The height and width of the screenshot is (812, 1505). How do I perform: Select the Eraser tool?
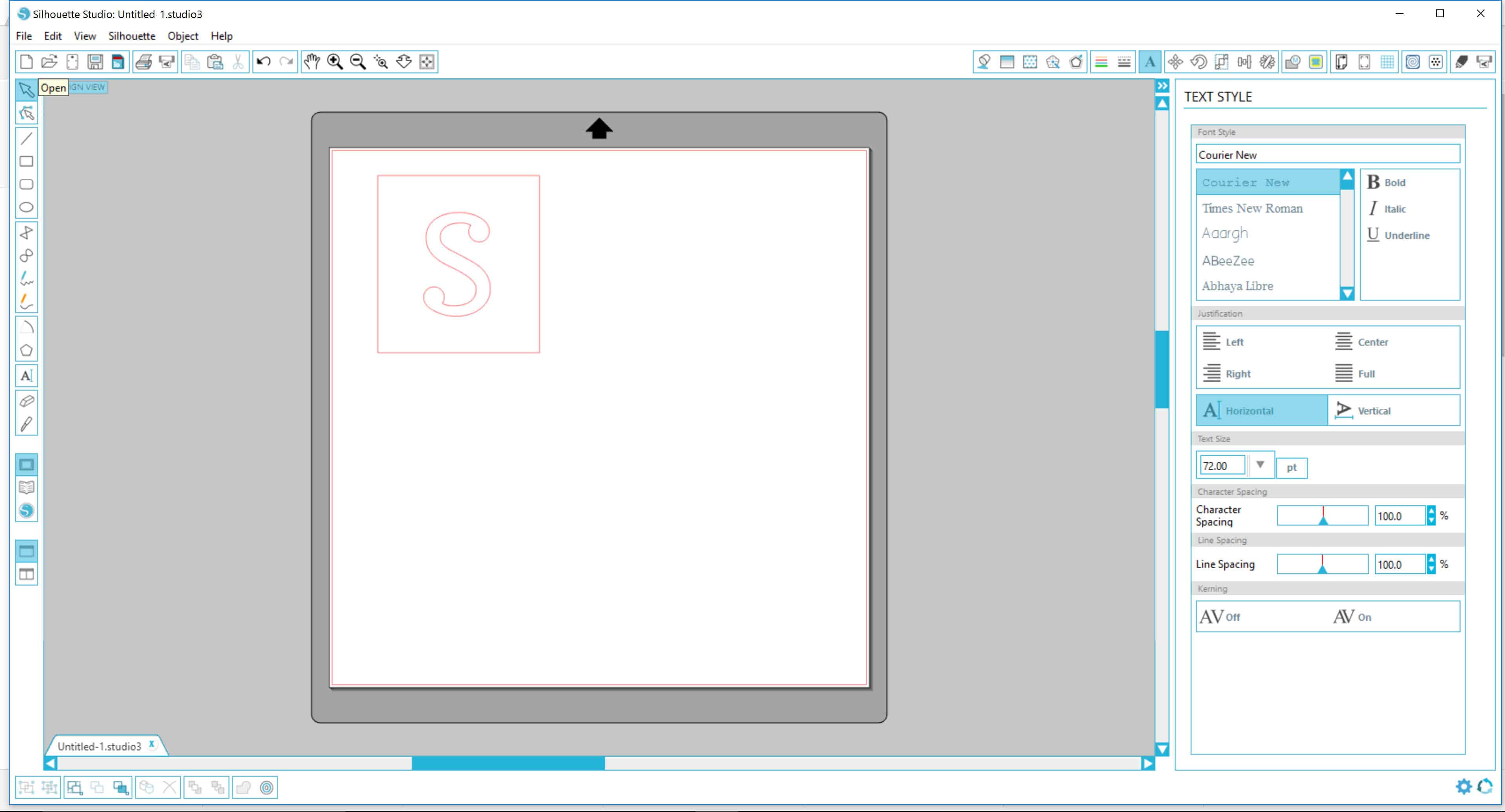(26, 401)
